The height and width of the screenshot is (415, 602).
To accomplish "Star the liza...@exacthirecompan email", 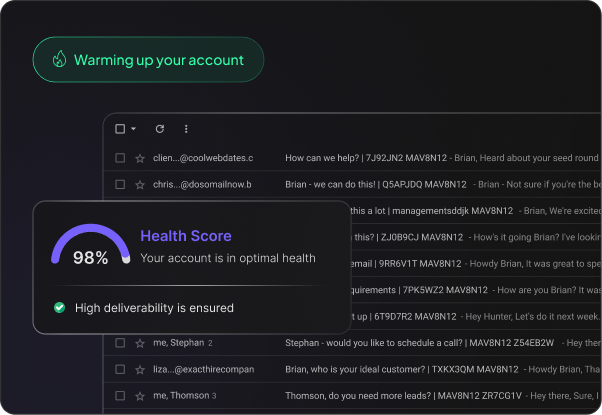I will (x=140, y=369).
